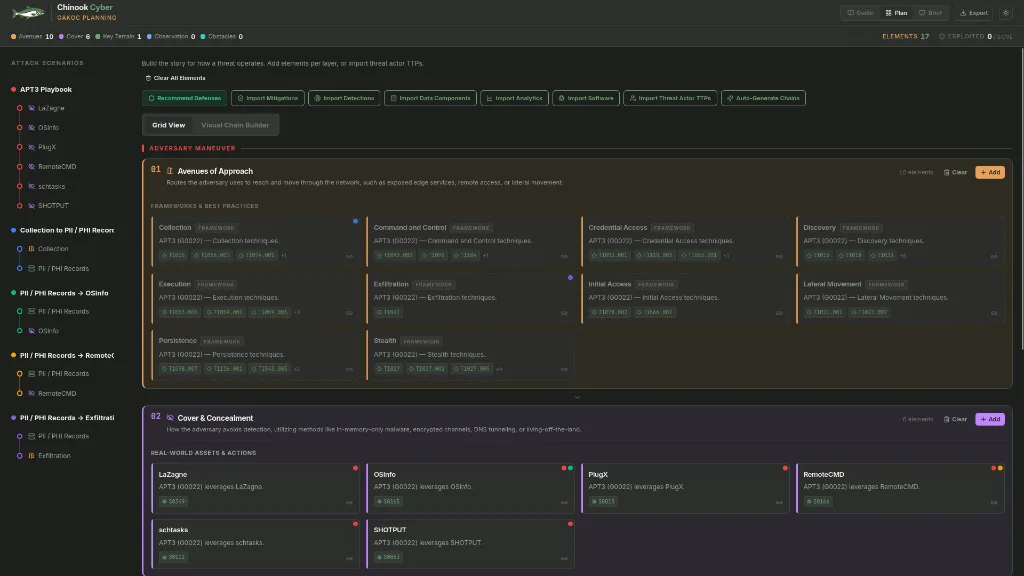Click orange scenario dot on RemoteCMD card
The width and height of the screenshot is (1024, 576).
point(1000,468)
